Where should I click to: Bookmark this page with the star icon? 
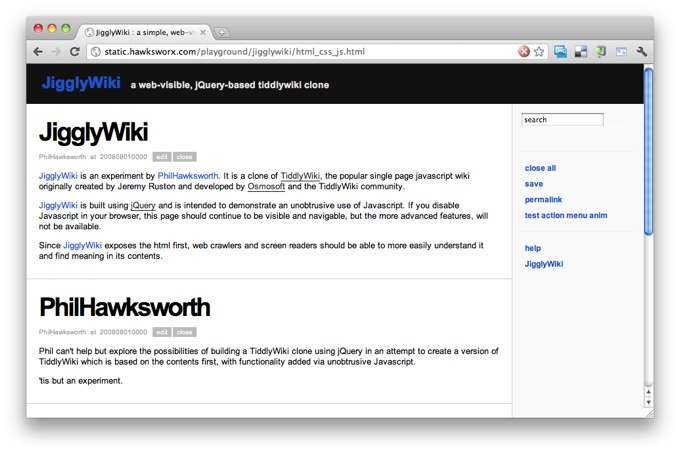click(539, 52)
